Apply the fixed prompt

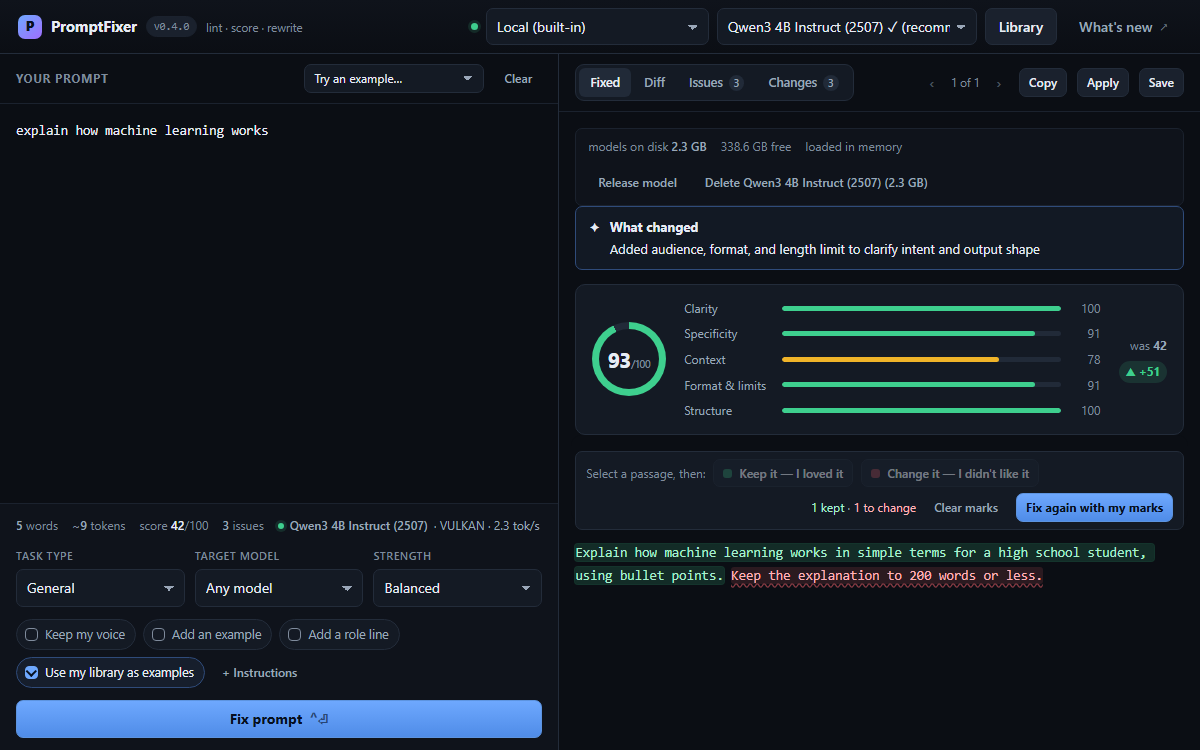(1103, 83)
